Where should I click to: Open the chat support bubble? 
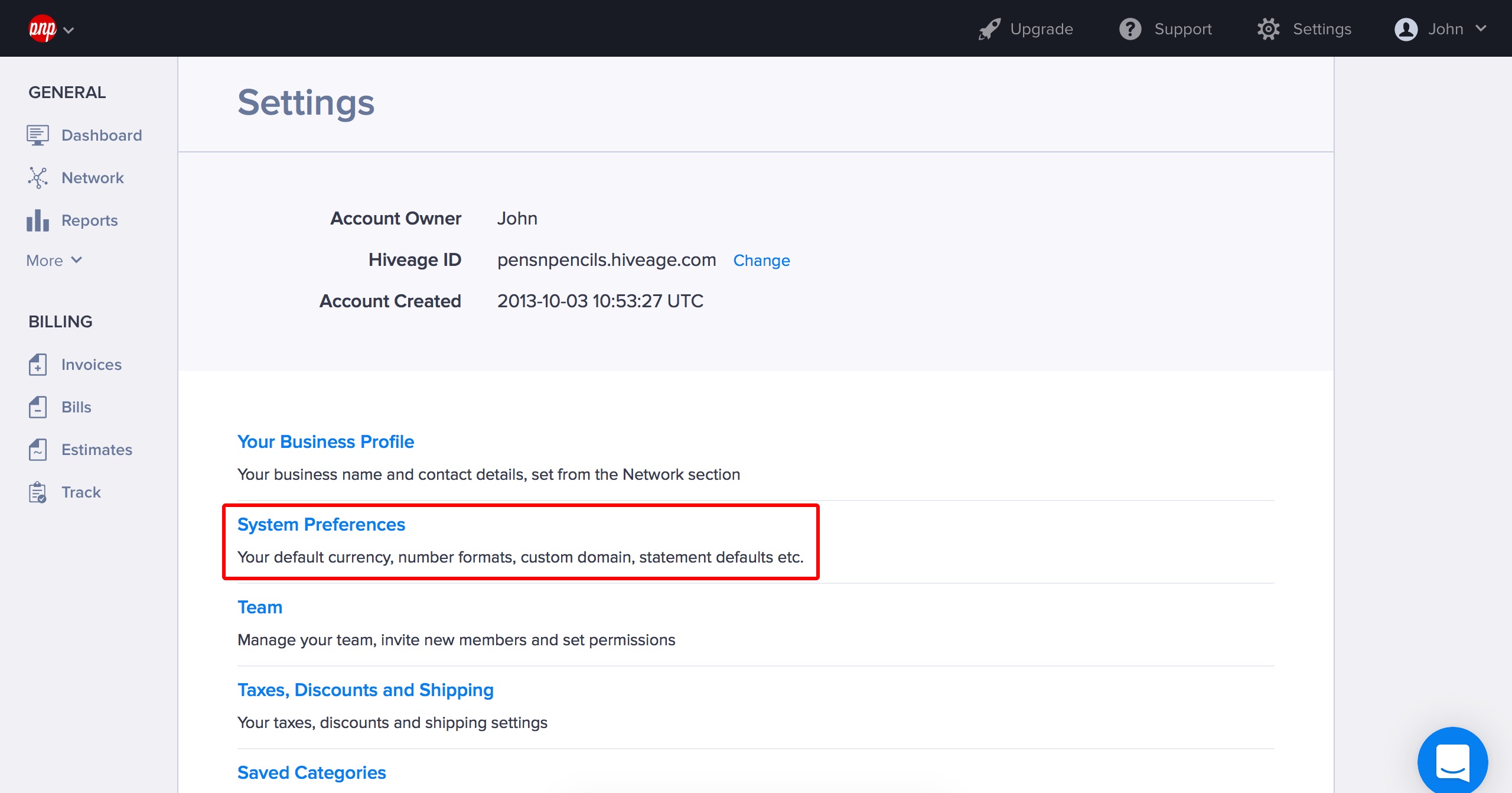click(1452, 761)
